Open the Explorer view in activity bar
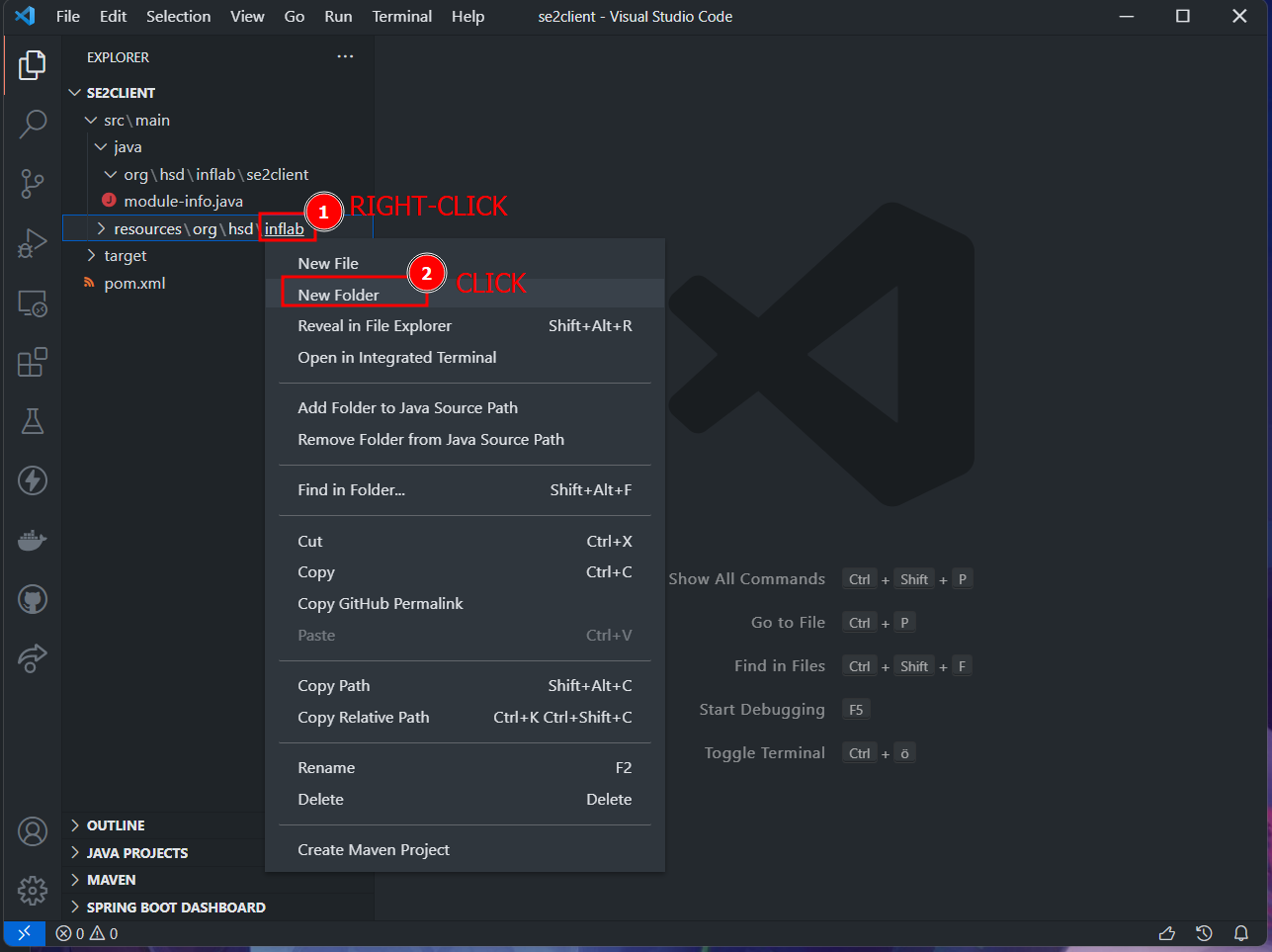The image size is (1272, 952). click(33, 65)
